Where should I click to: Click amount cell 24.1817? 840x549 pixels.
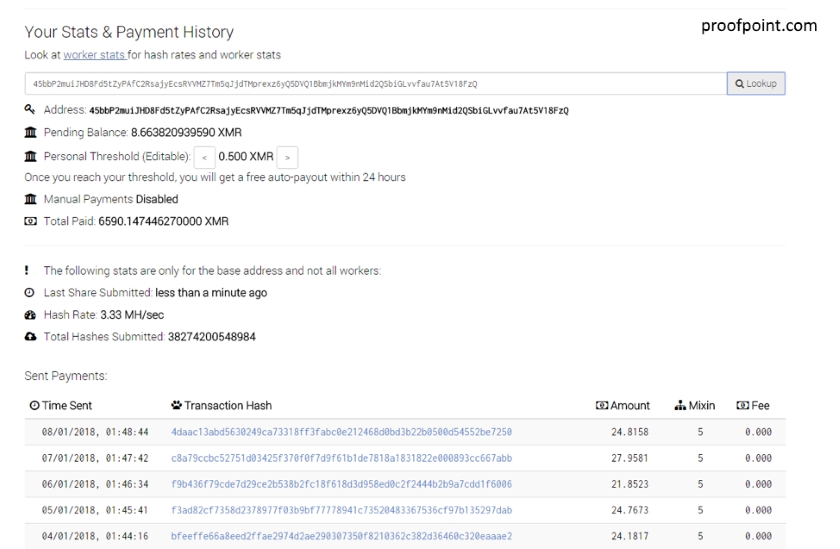coord(629,536)
